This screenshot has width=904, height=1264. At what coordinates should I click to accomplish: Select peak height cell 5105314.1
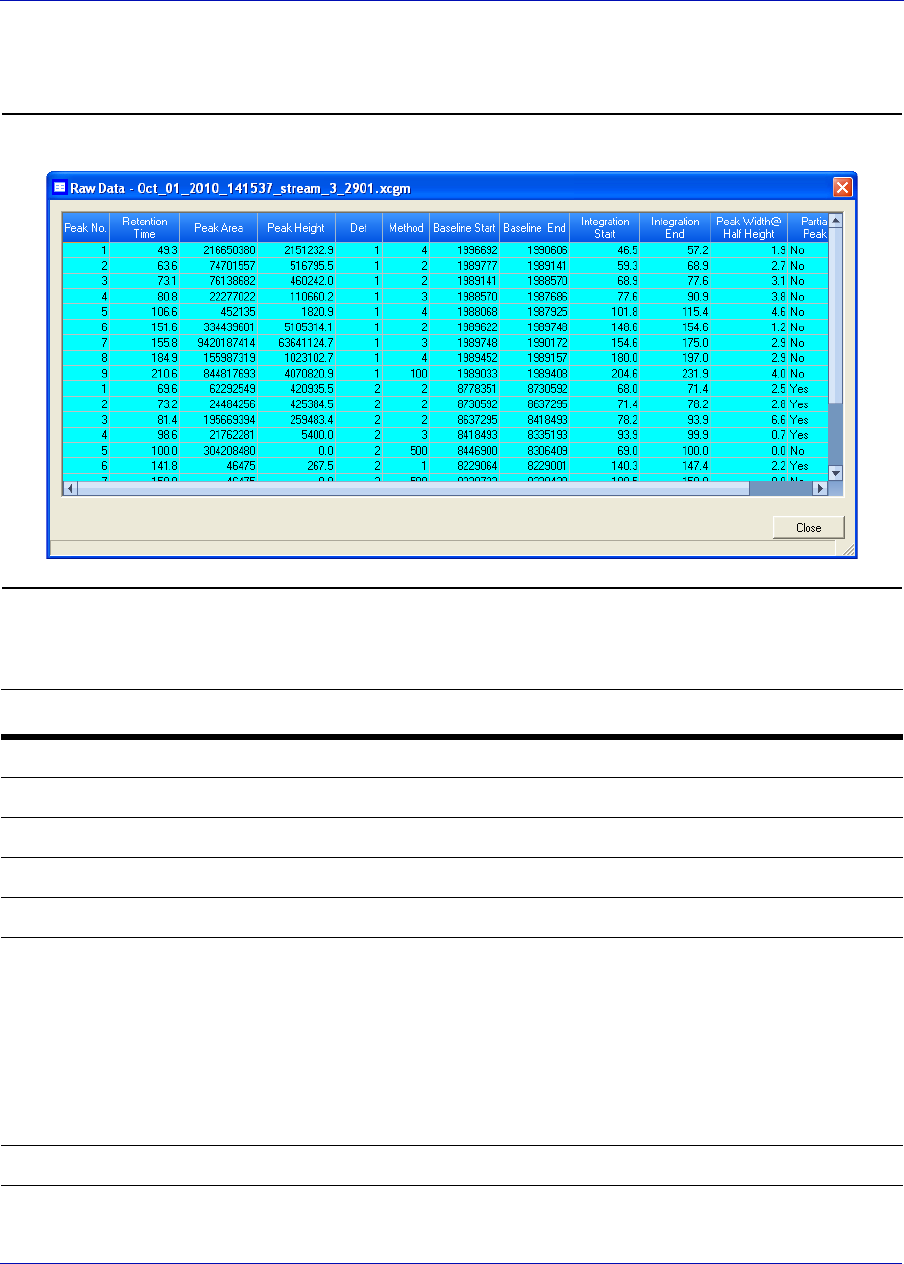296,329
